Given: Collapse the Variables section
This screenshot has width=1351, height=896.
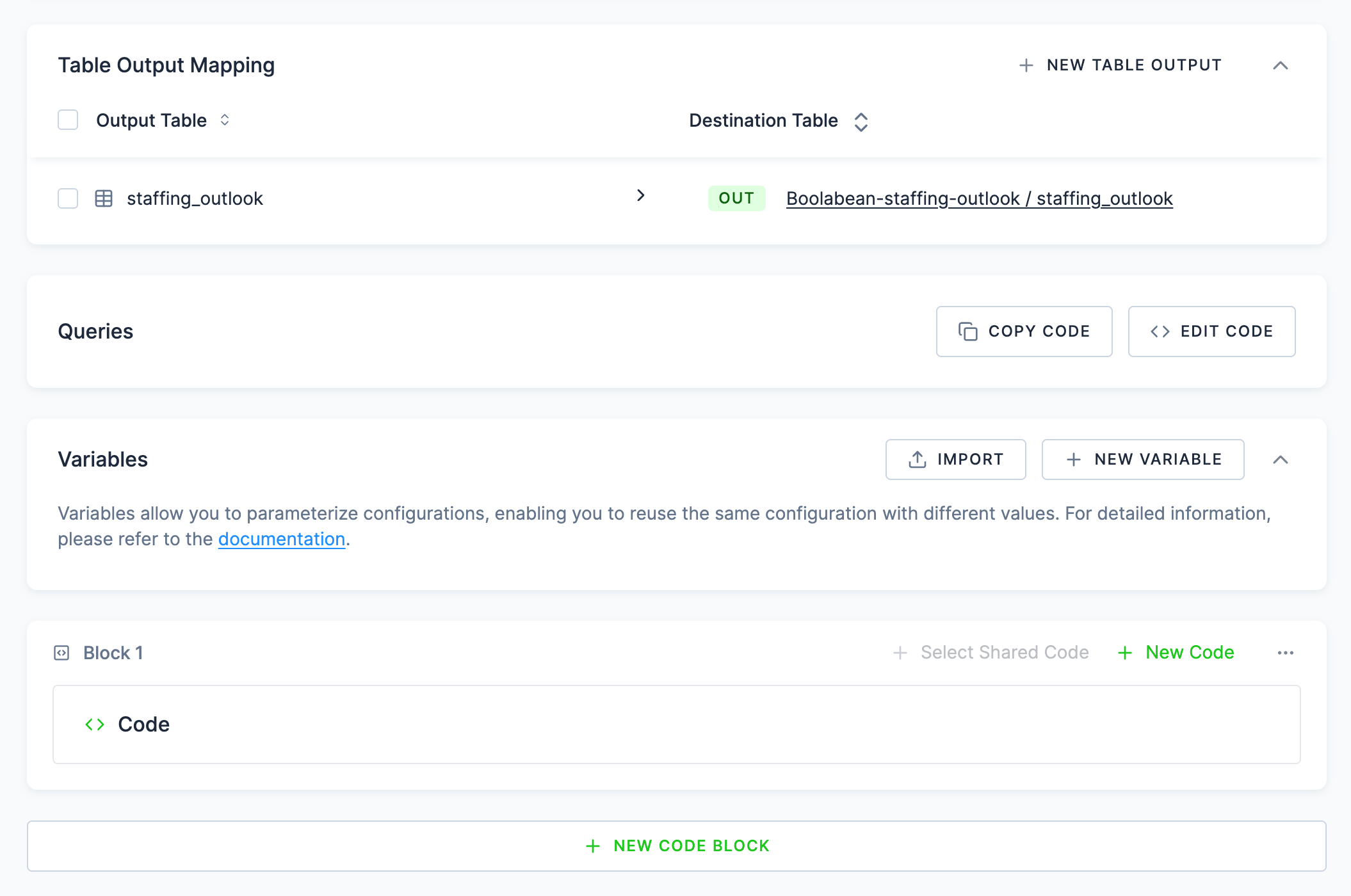Looking at the screenshot, I should (1280, 460).
